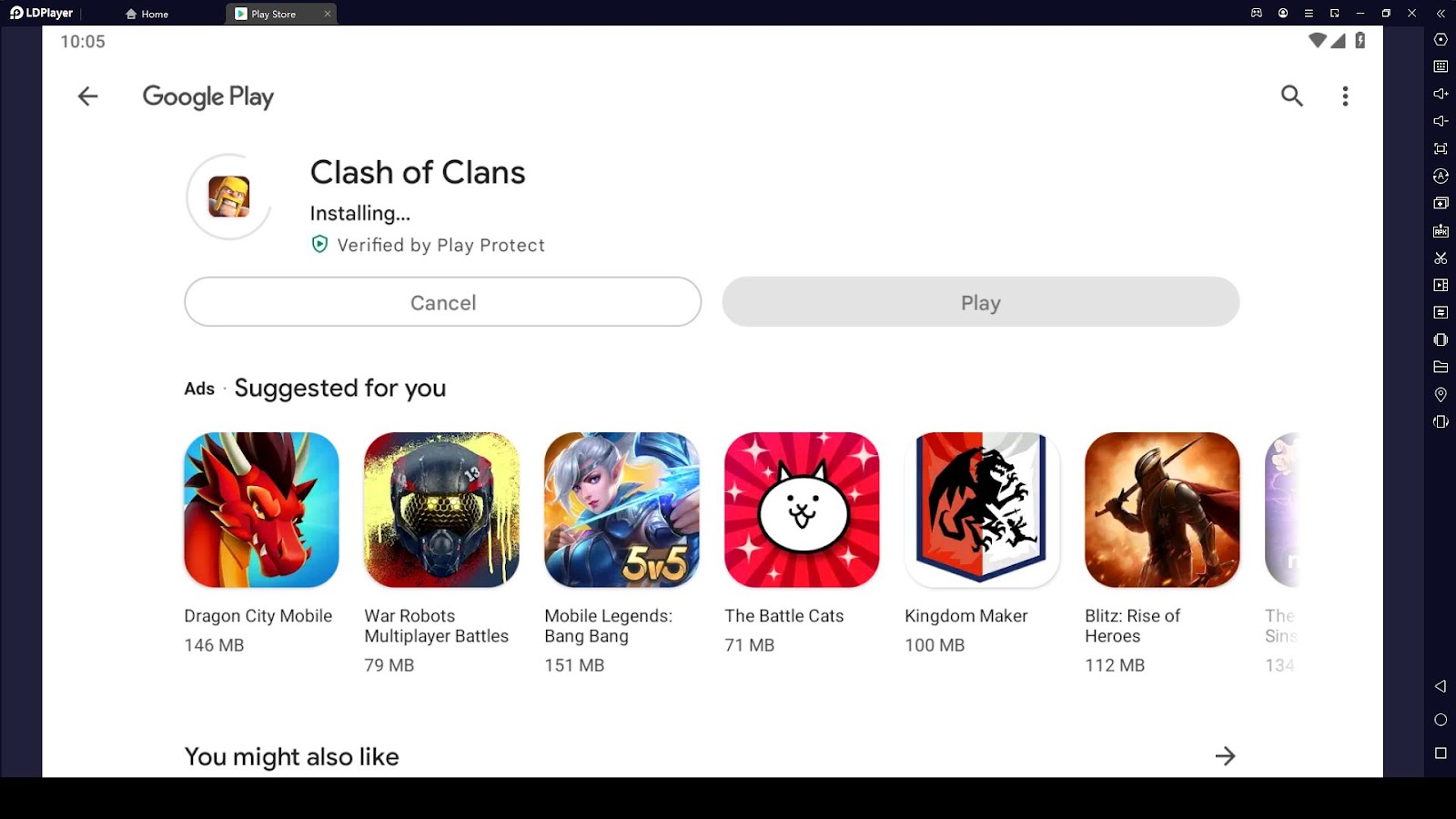Click the LDPlayer volume up icon
The image size is (1456, 819).
click(1441, 94)
